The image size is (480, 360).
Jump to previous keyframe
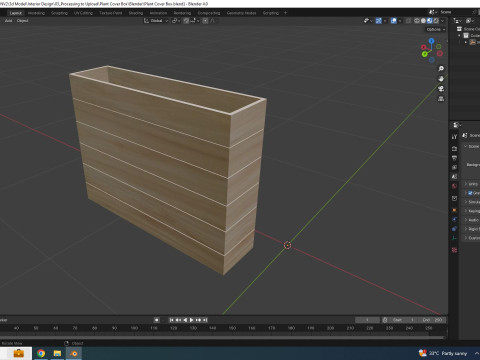tap(178, 320)
